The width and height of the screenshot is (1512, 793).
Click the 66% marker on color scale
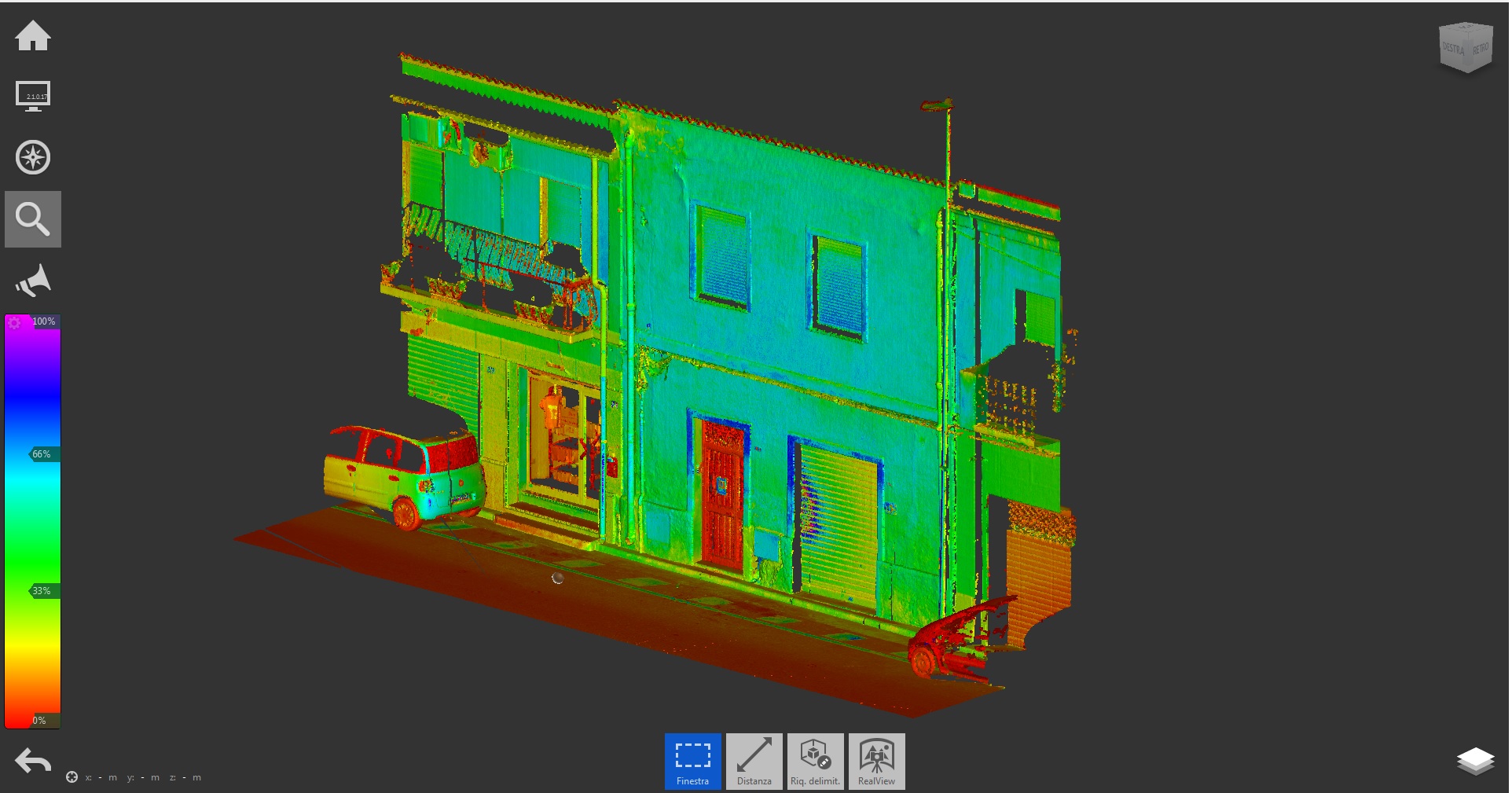coord(42,454)
